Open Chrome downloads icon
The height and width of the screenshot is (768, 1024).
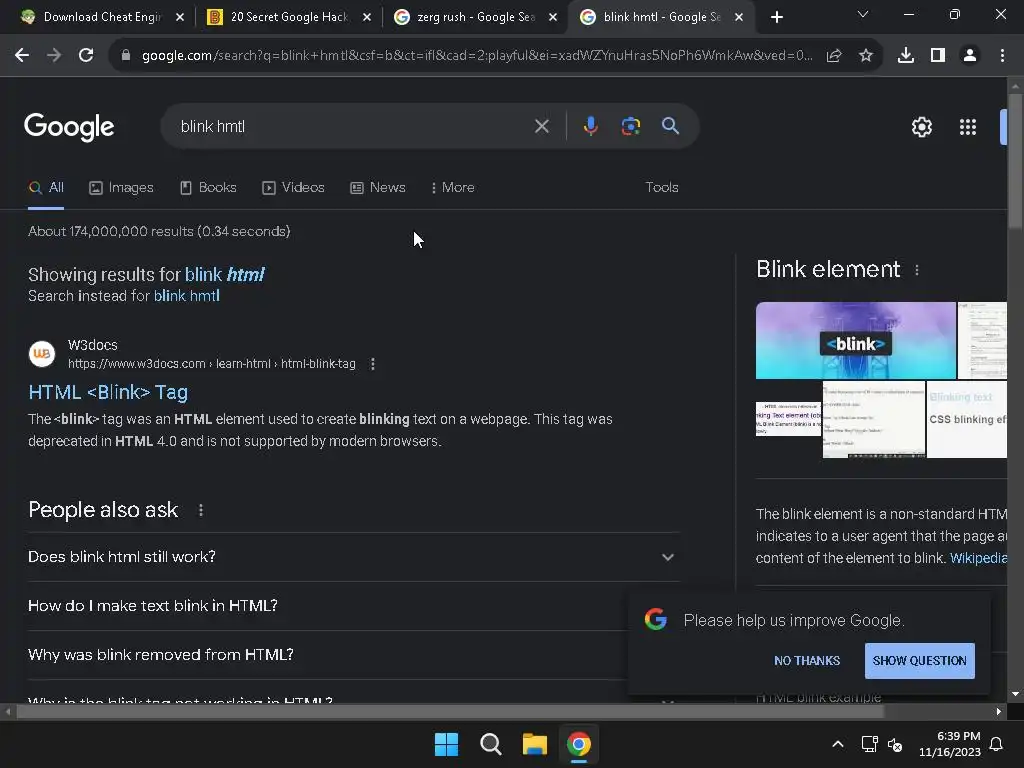pos(905,56)
